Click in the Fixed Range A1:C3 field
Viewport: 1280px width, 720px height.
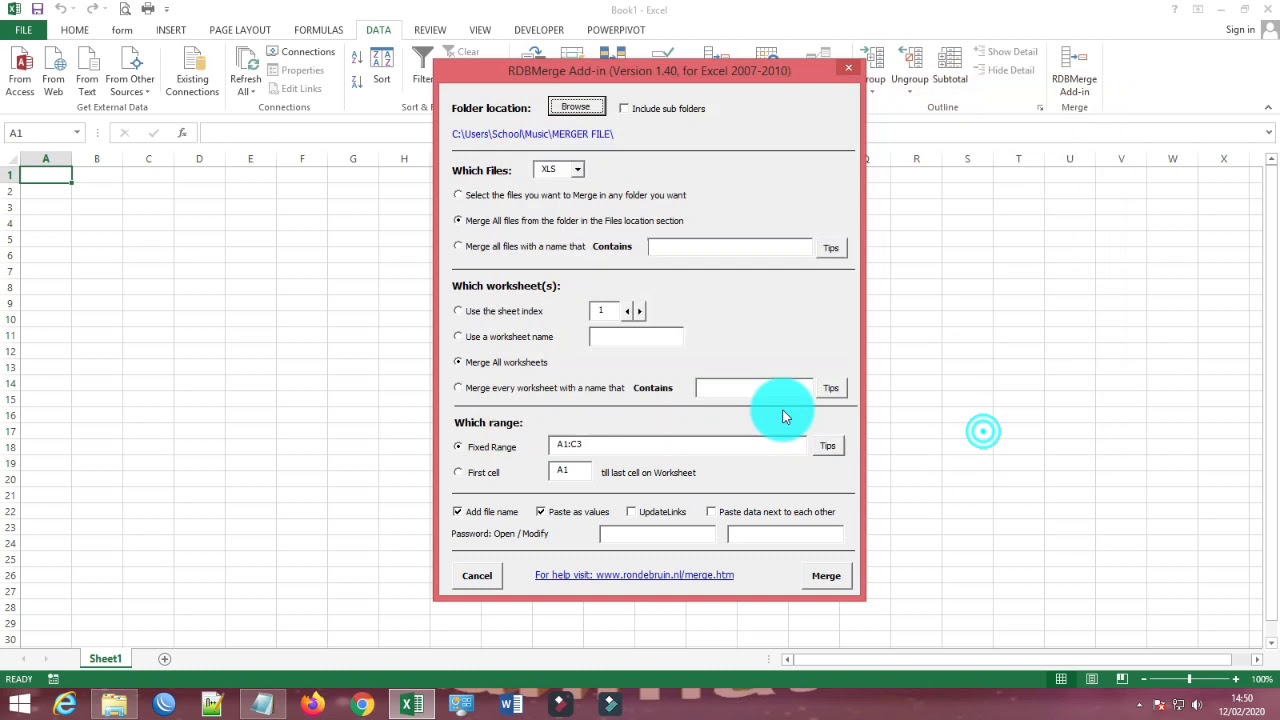(677, 445)
